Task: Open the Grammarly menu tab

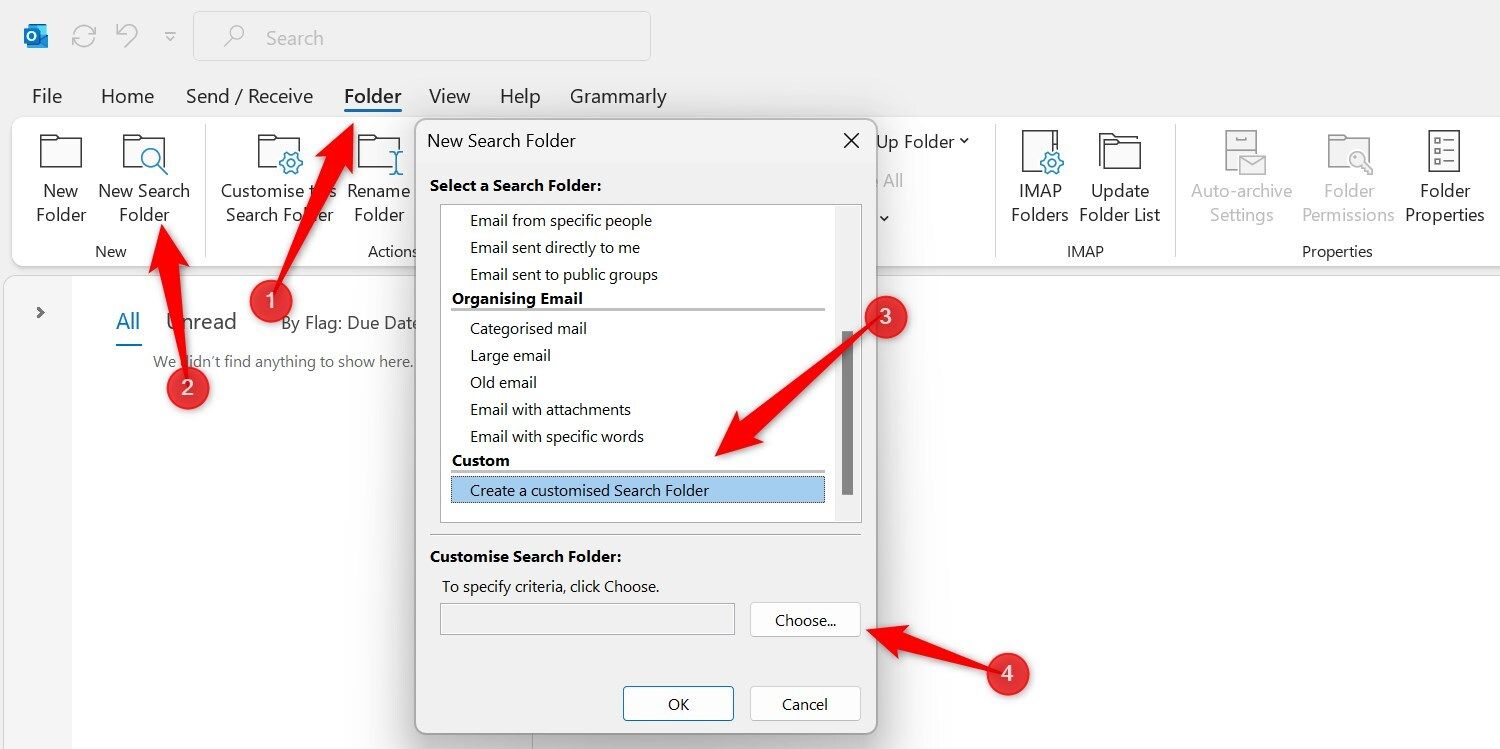Action: [617, 96]
